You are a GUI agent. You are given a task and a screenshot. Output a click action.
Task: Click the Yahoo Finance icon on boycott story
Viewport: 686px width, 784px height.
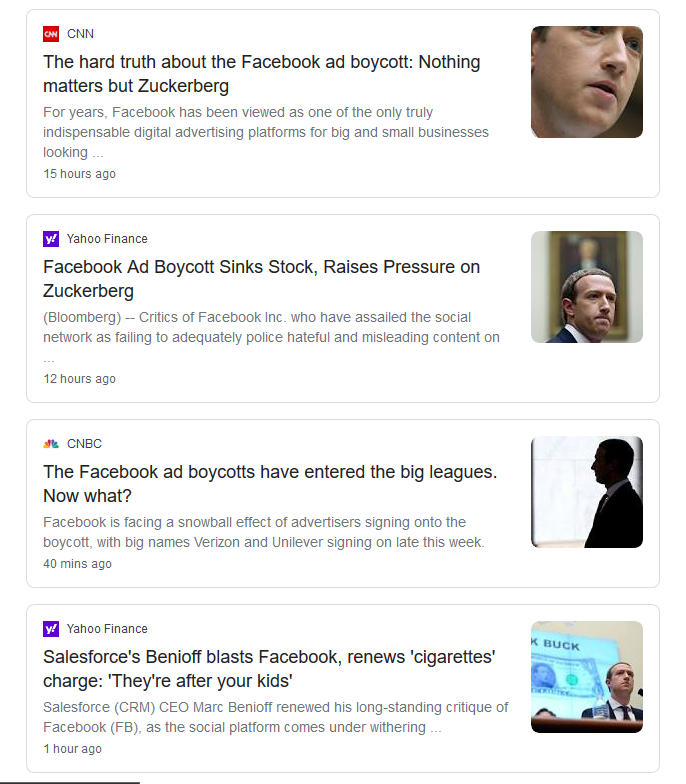point(51,239)
